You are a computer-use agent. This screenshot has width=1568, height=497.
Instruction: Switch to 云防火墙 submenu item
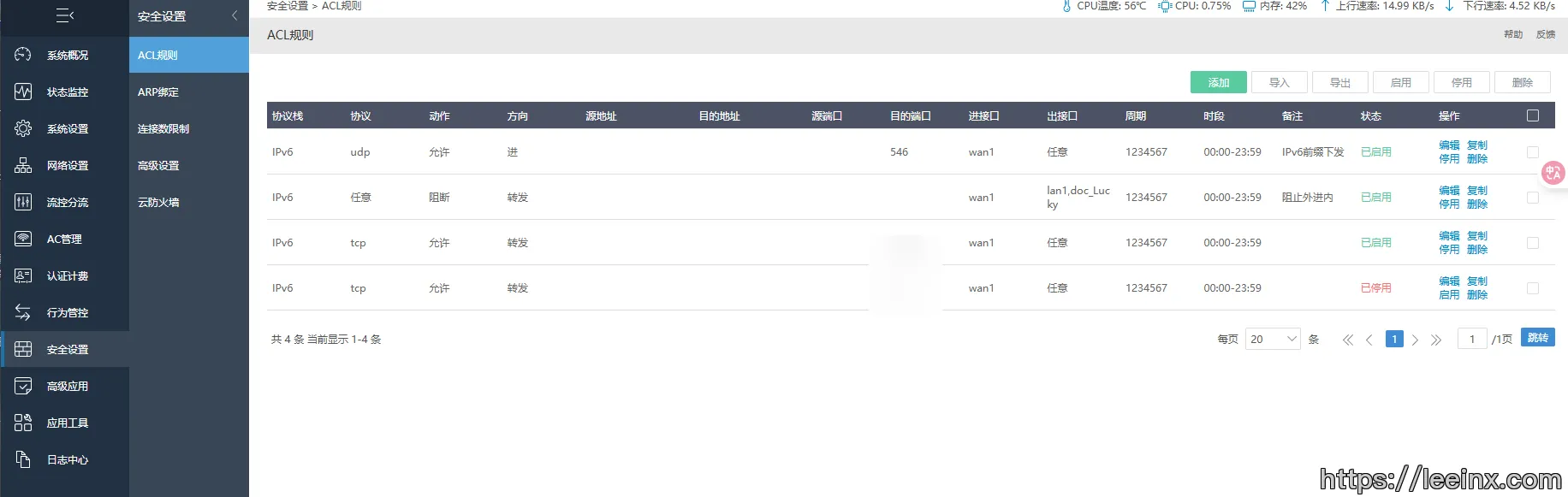coord(158,202)
